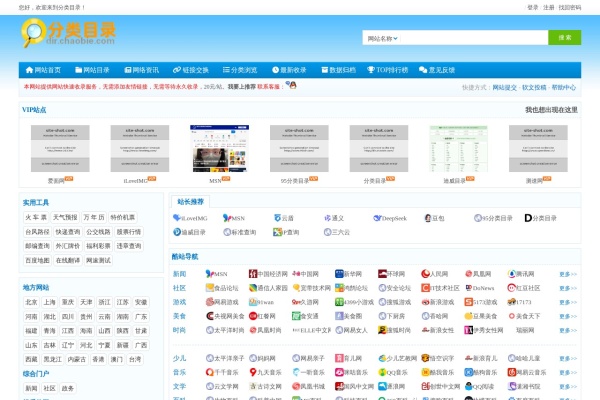This screenshot has width=600, height=400.
Task: Open the 新闻 category link in 酷站导航
Action: pos(179,274)
